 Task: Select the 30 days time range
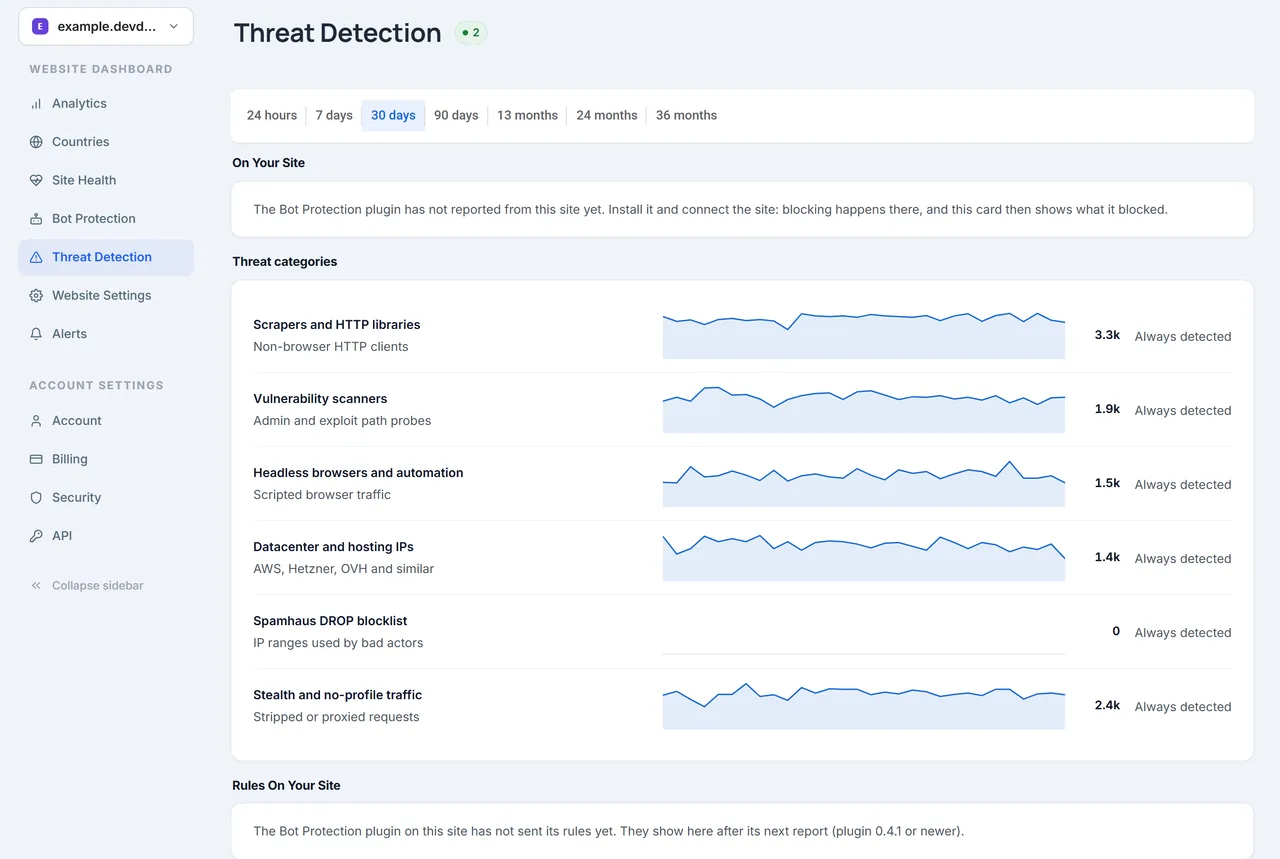click(393, 116)
